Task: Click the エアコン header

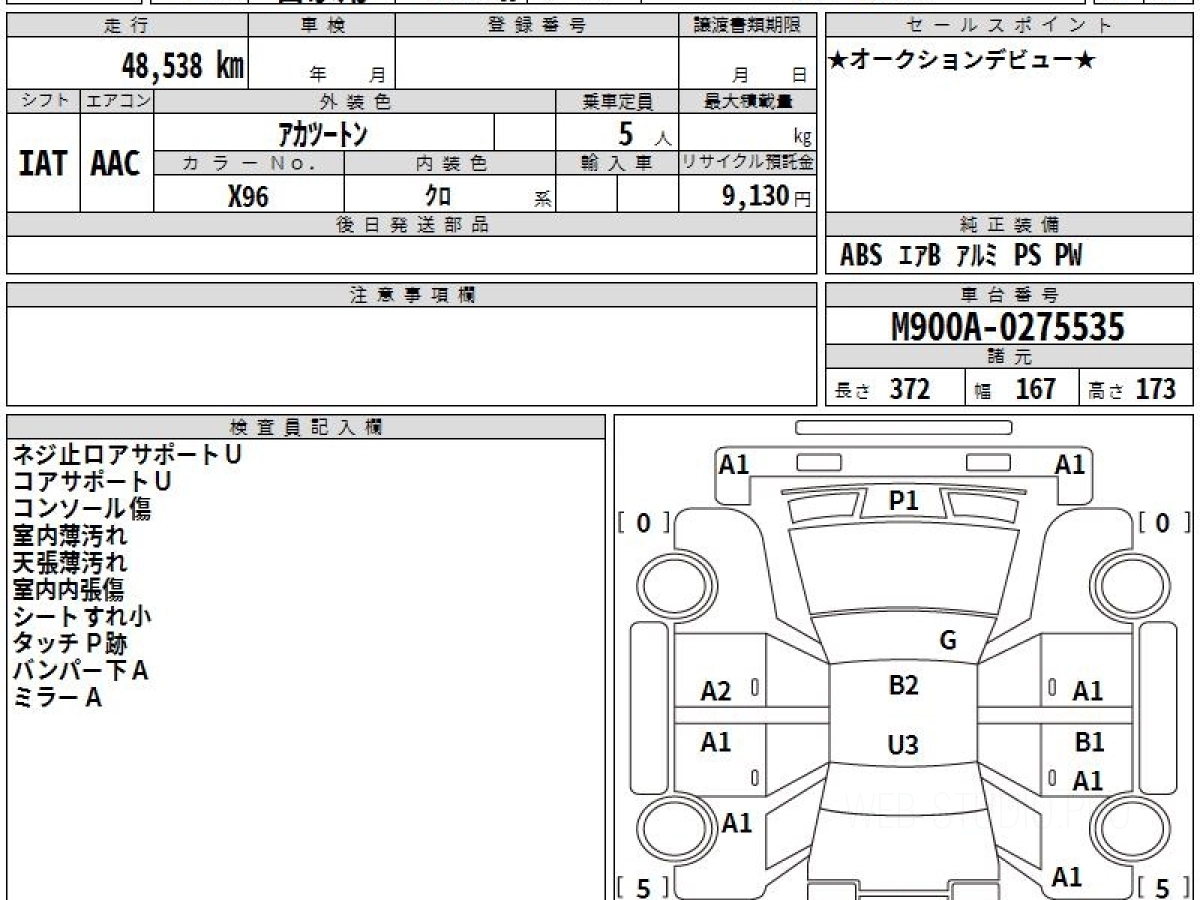Action: 117,101
